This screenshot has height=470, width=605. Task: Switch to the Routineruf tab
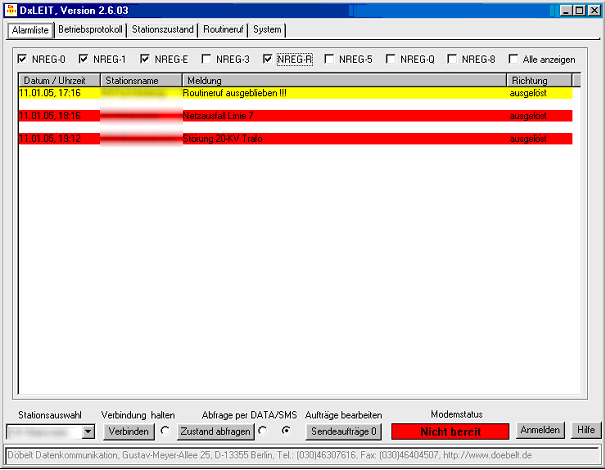(223, 30)
